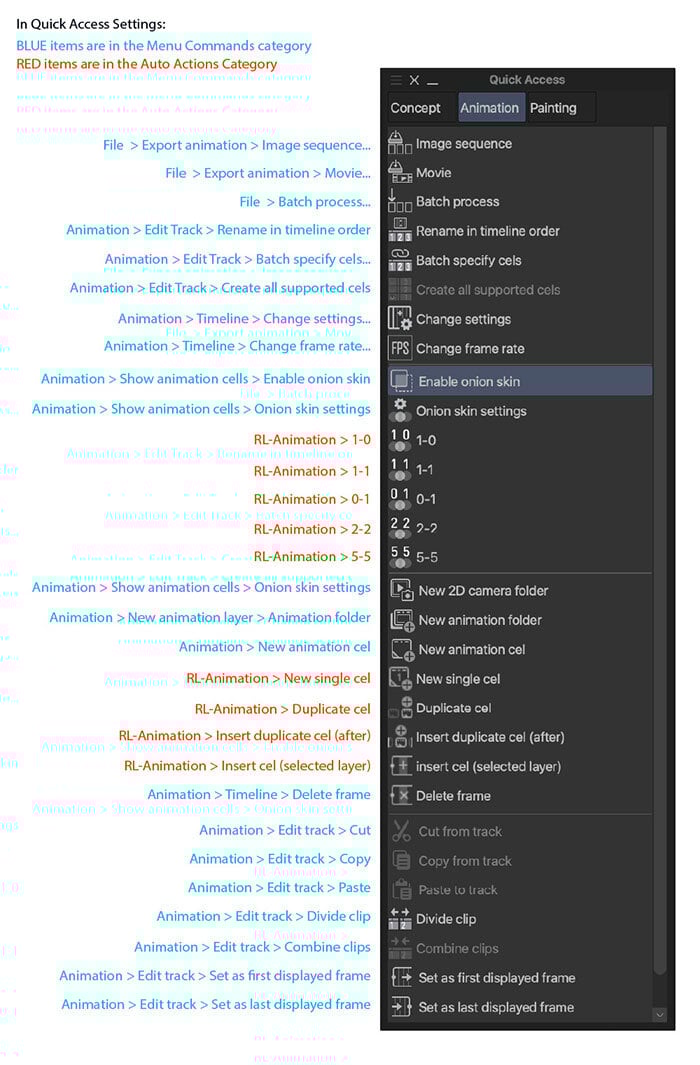Click the "Delete frame" label

[453, 795]
